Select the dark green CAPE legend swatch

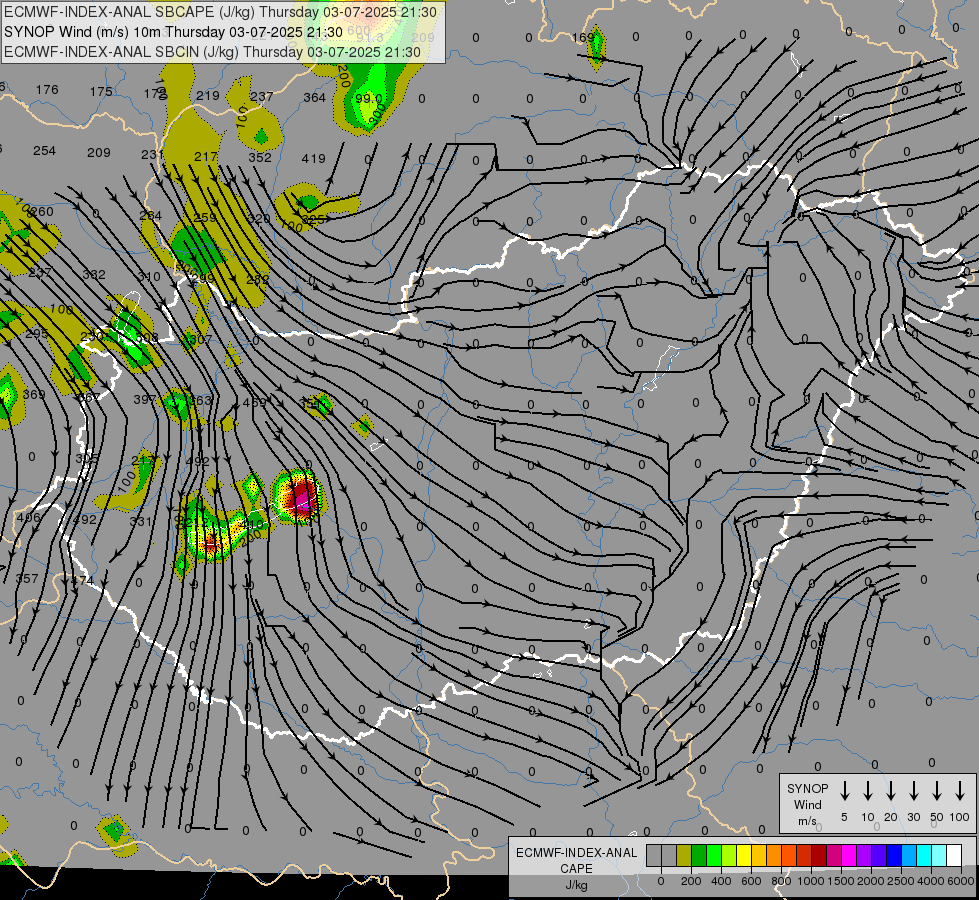click(699, 855)
